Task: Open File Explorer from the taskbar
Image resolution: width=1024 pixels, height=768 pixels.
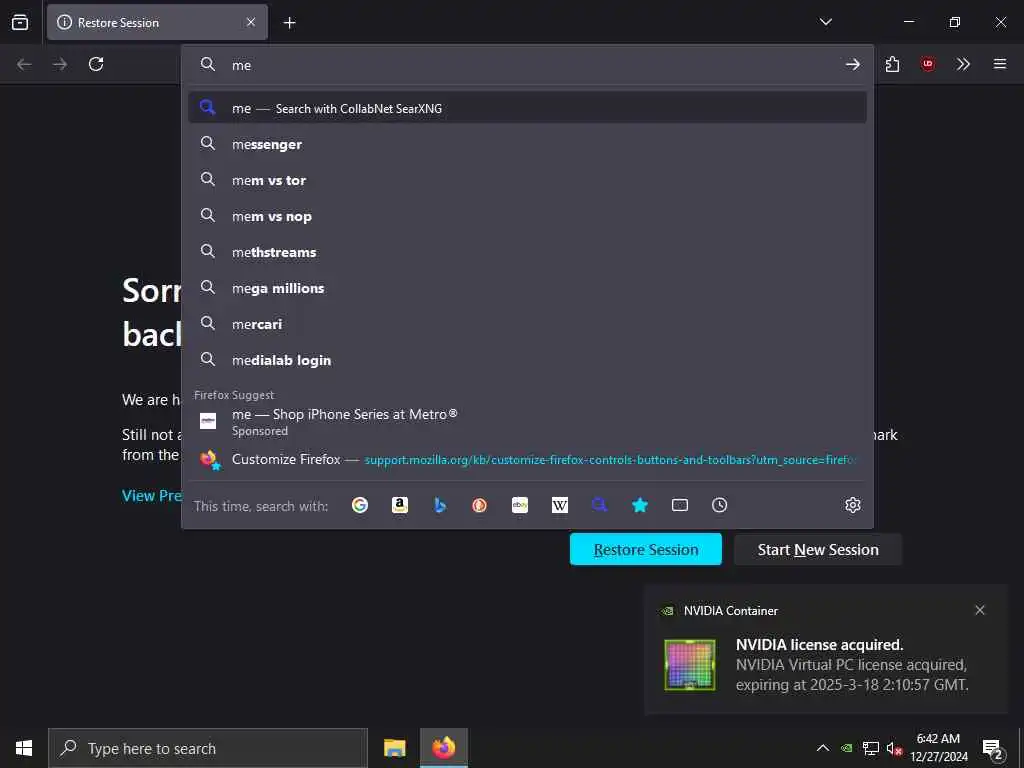Action: pos(394,748)
